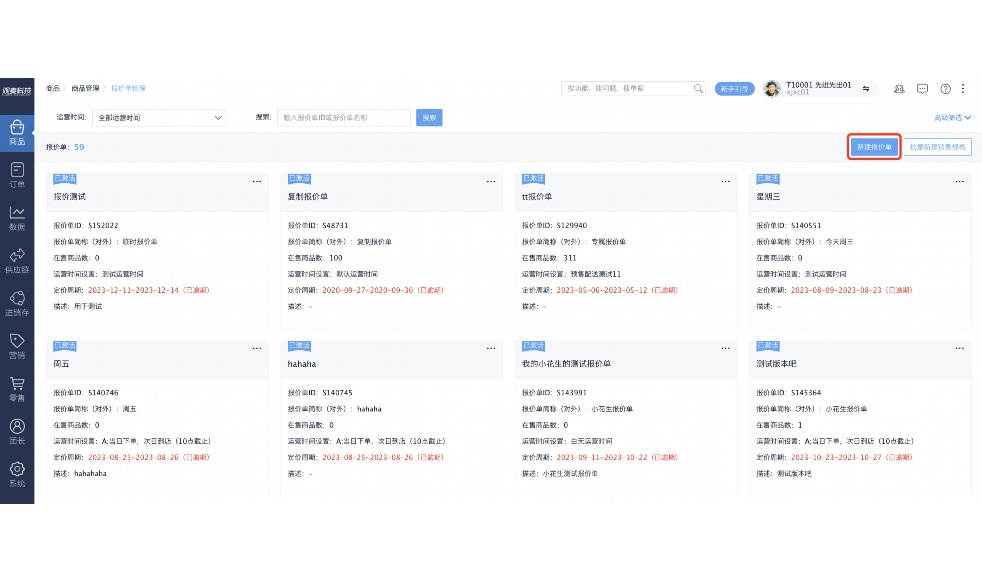982x582 pixels.
Task: Expand the 全部运营时间 dropdown
Action: tap(158, 117)
